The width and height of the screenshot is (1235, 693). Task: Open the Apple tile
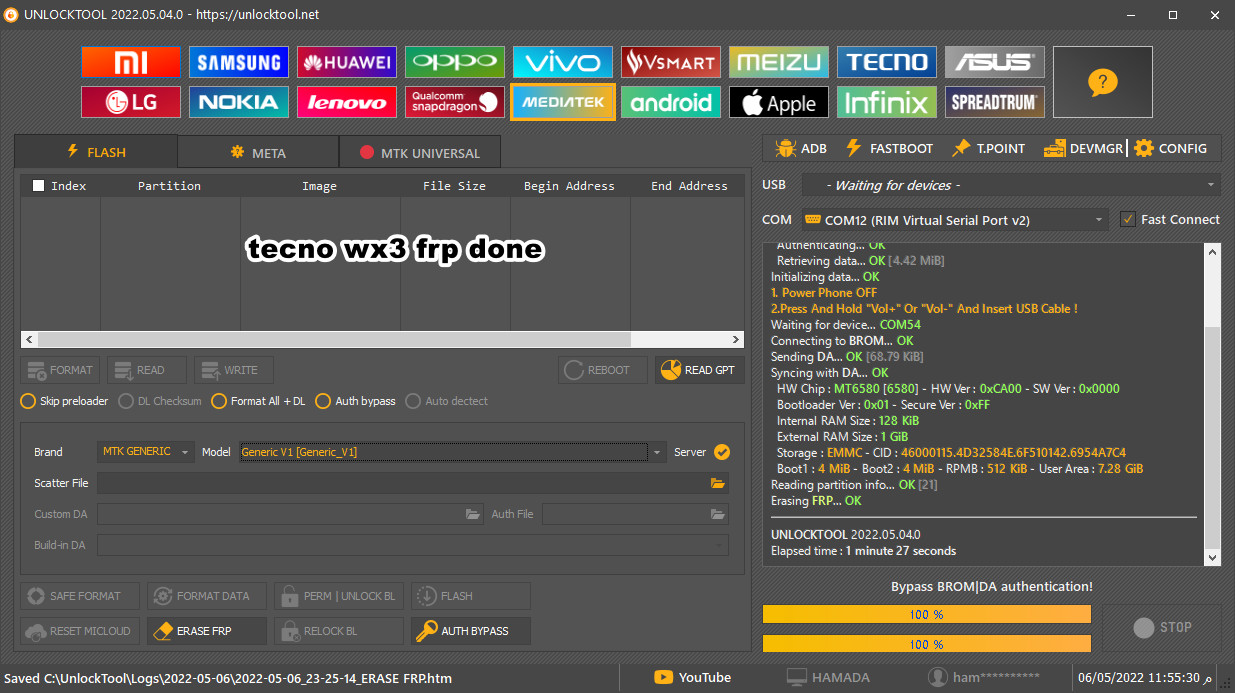pyautogui.click(x=779, y=102)
